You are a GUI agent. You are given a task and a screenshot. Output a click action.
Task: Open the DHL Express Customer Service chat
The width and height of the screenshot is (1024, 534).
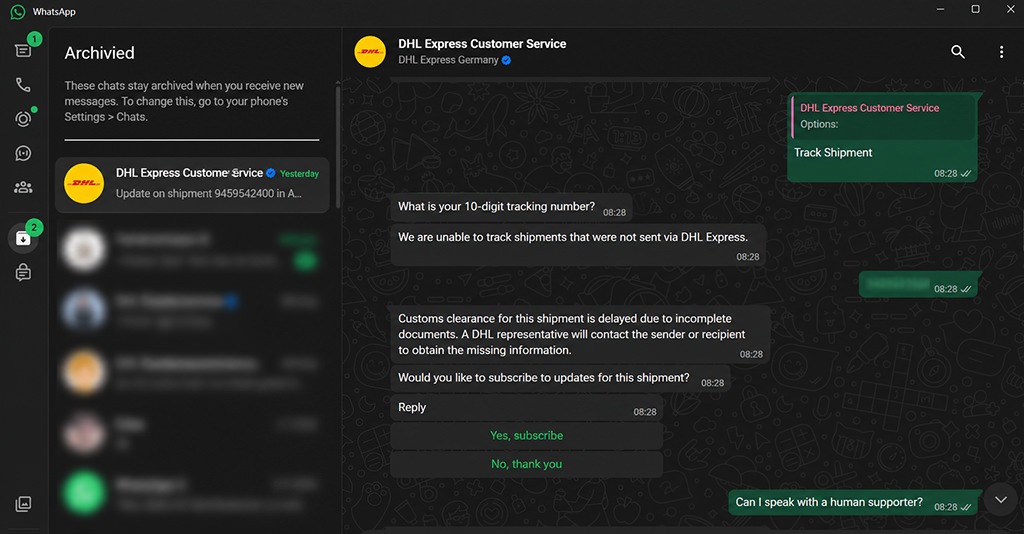click(192, 185)
